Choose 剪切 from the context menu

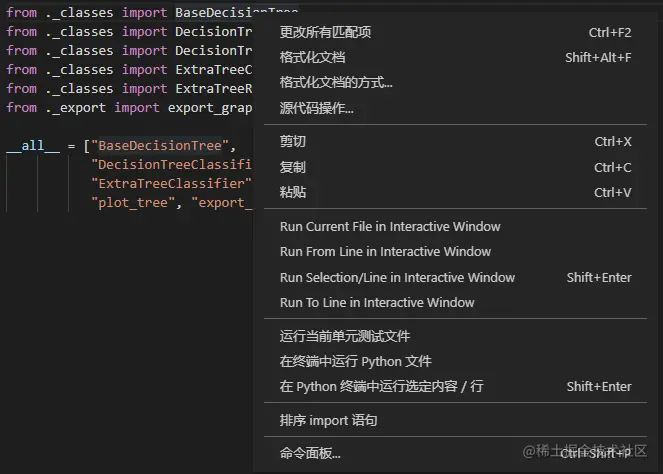tap(455, 141)
